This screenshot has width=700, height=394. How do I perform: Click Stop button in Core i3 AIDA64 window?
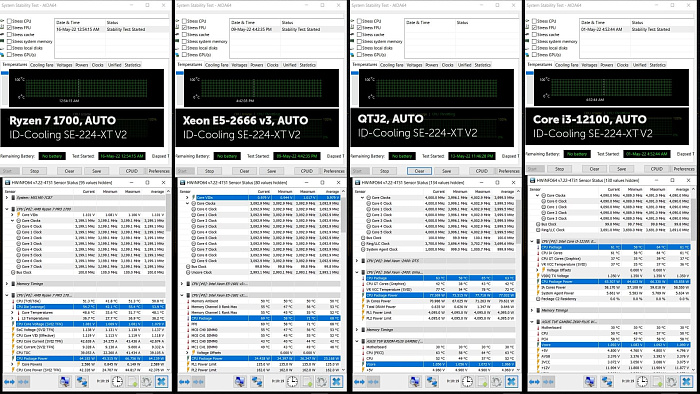pos(559,169)
